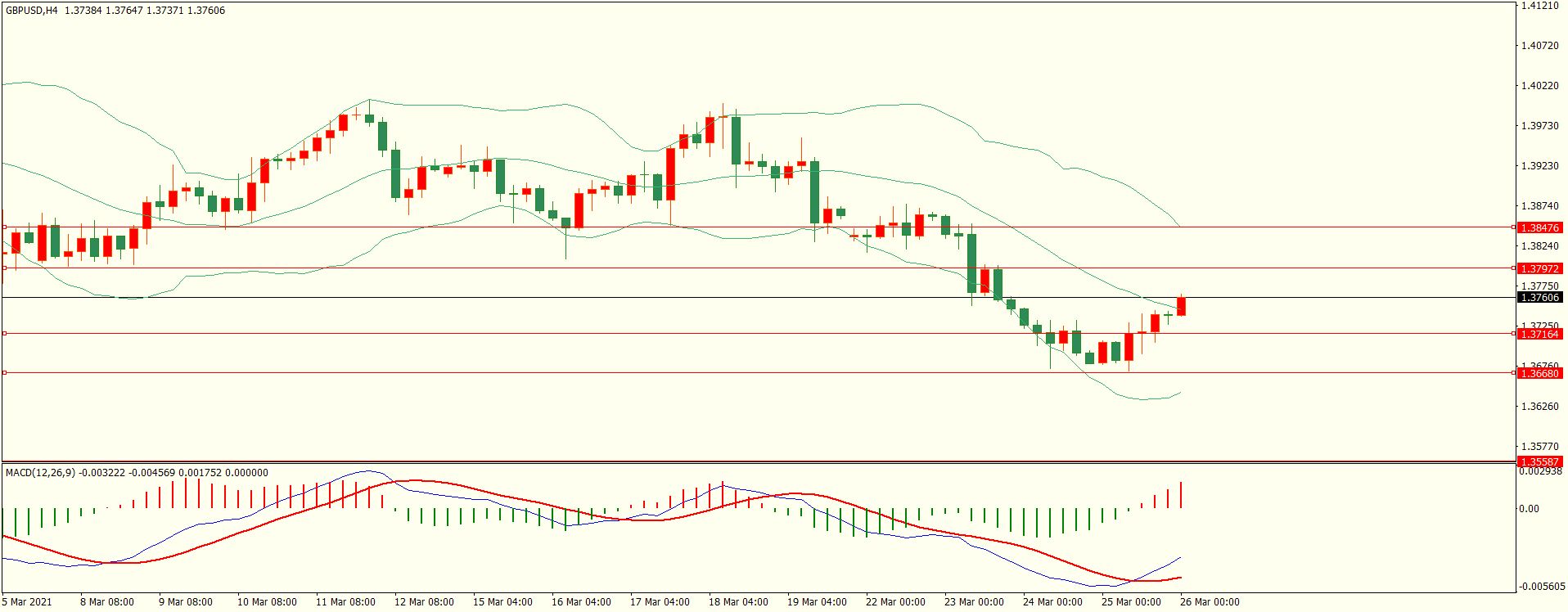Click the 1.38740 price axis value
Image resolution: width=1568 pixels, height=612 pixels.
[1539, 206]
